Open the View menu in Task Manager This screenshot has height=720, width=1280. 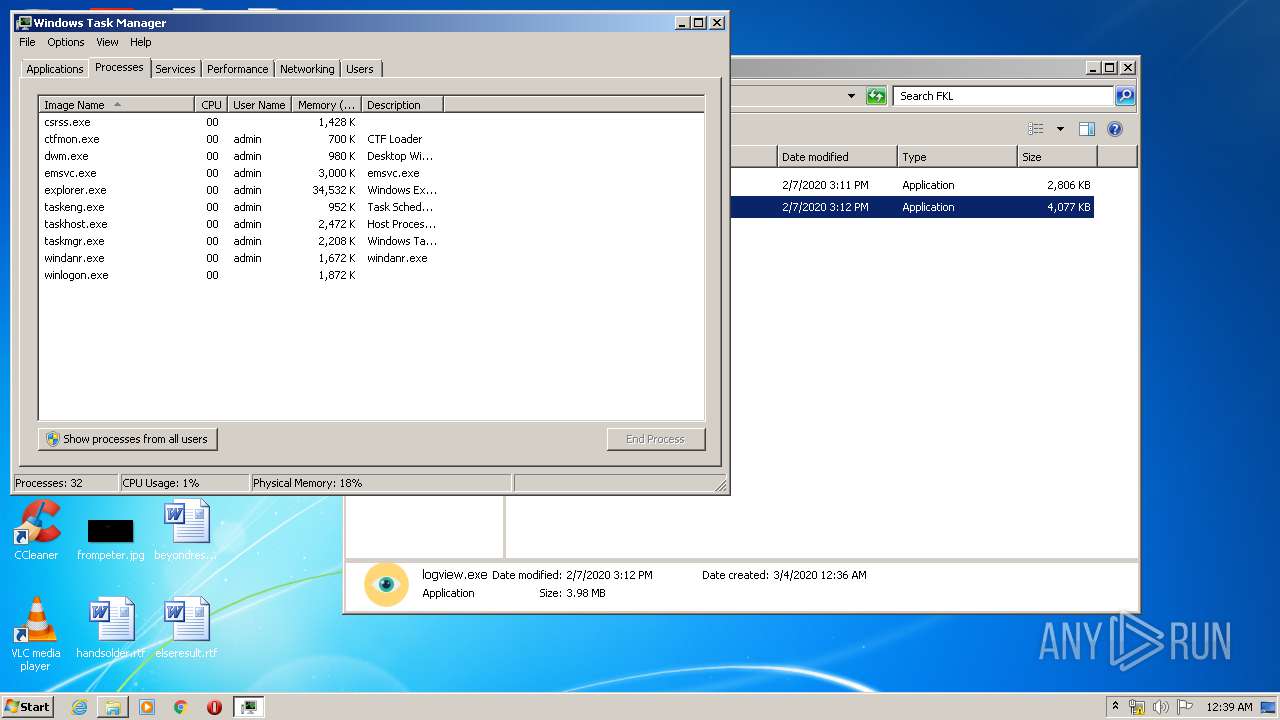coord(107,42)
